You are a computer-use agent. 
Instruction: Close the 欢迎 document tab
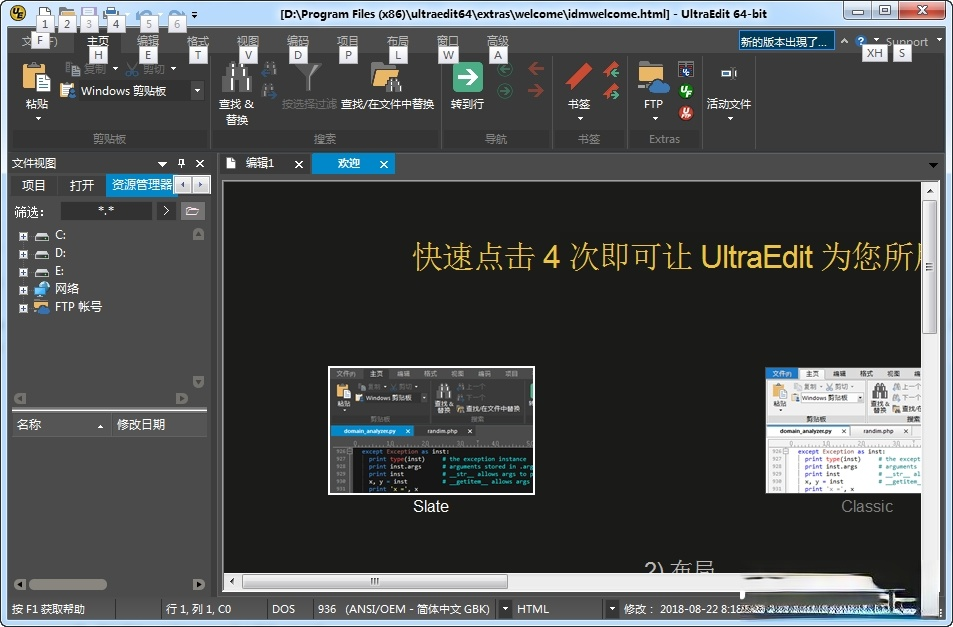[384, 164]
